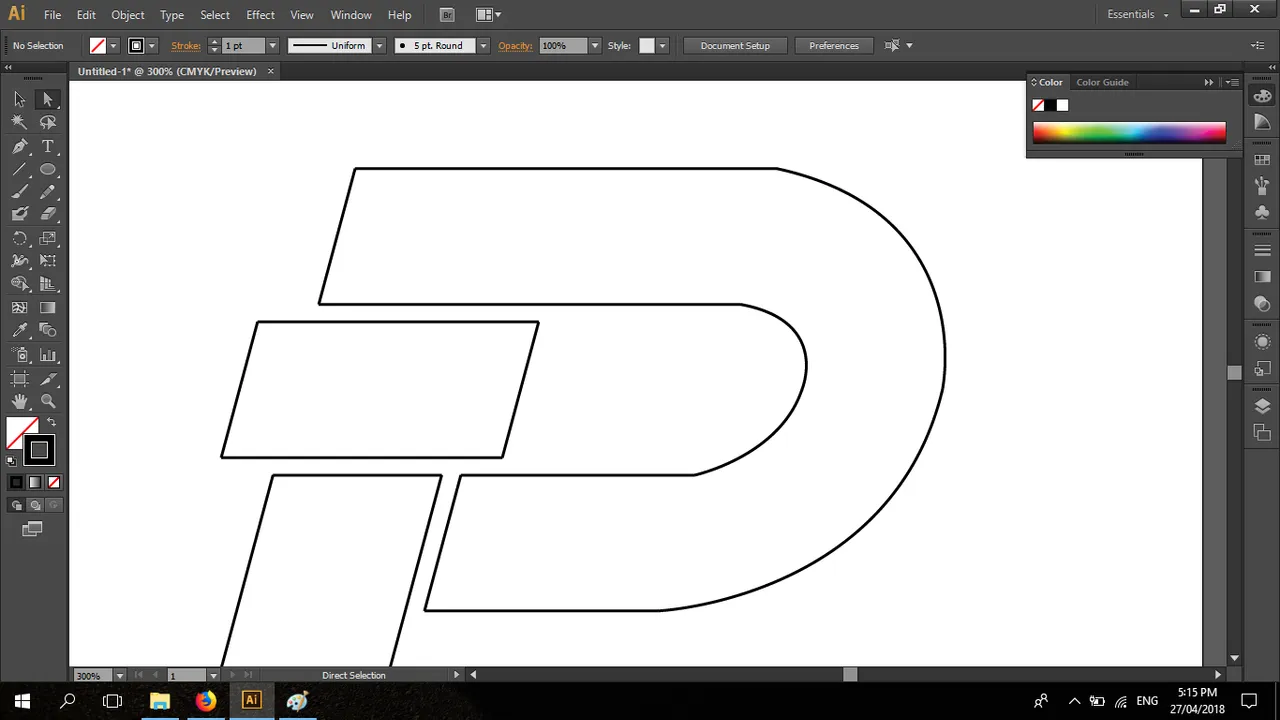Enable Draw Behind mode
Image resolution: width=1280 pixels, height=720 pixels.
(35, 506)
